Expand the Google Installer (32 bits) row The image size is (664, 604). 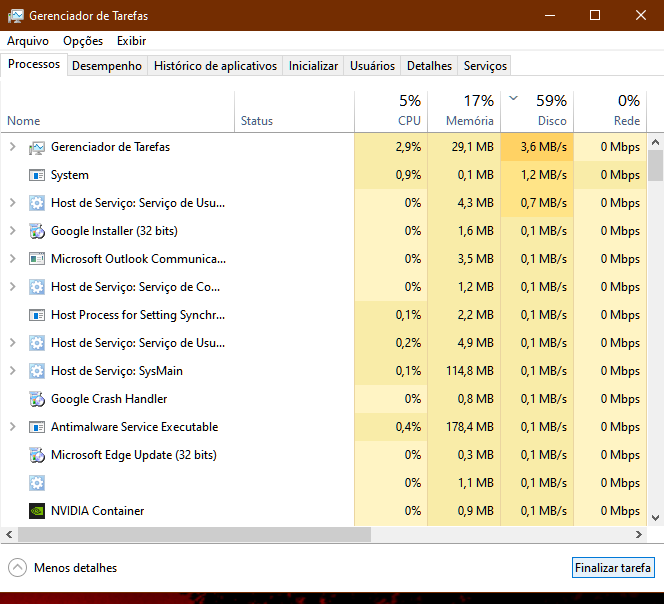point(13,230)
